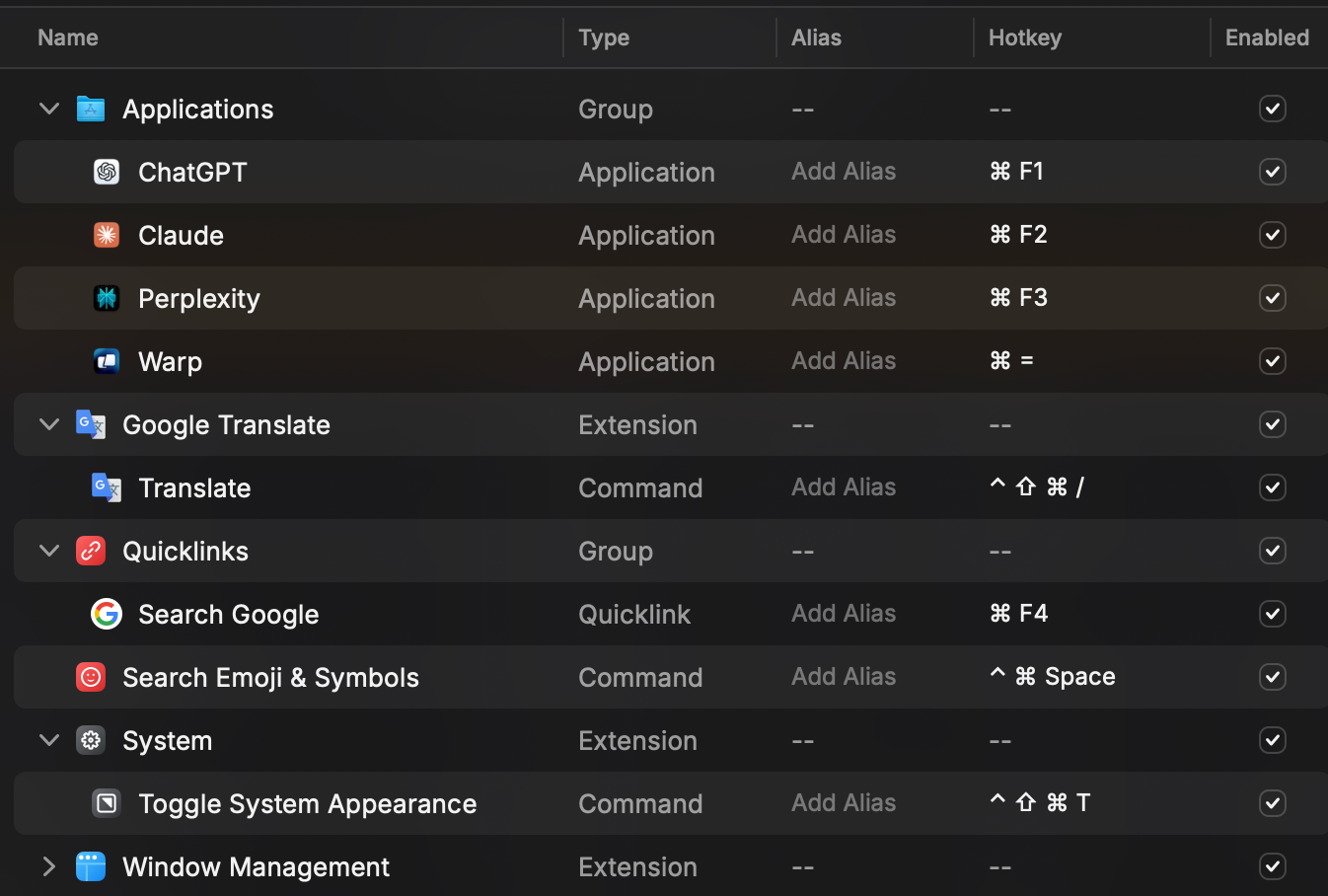Click the Translate command icon
The height and width of the screenshot is (896, 1328).
pyautogui.click(x=107, y=487)
